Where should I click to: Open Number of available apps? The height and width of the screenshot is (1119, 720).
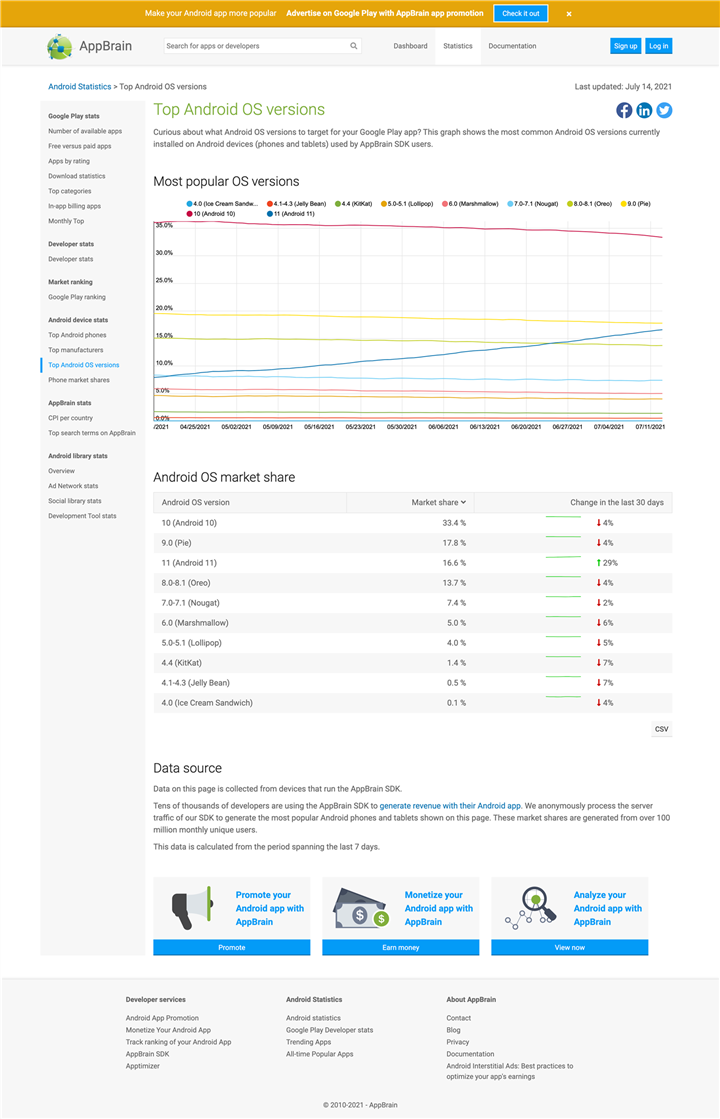click(x=85, y=131)
